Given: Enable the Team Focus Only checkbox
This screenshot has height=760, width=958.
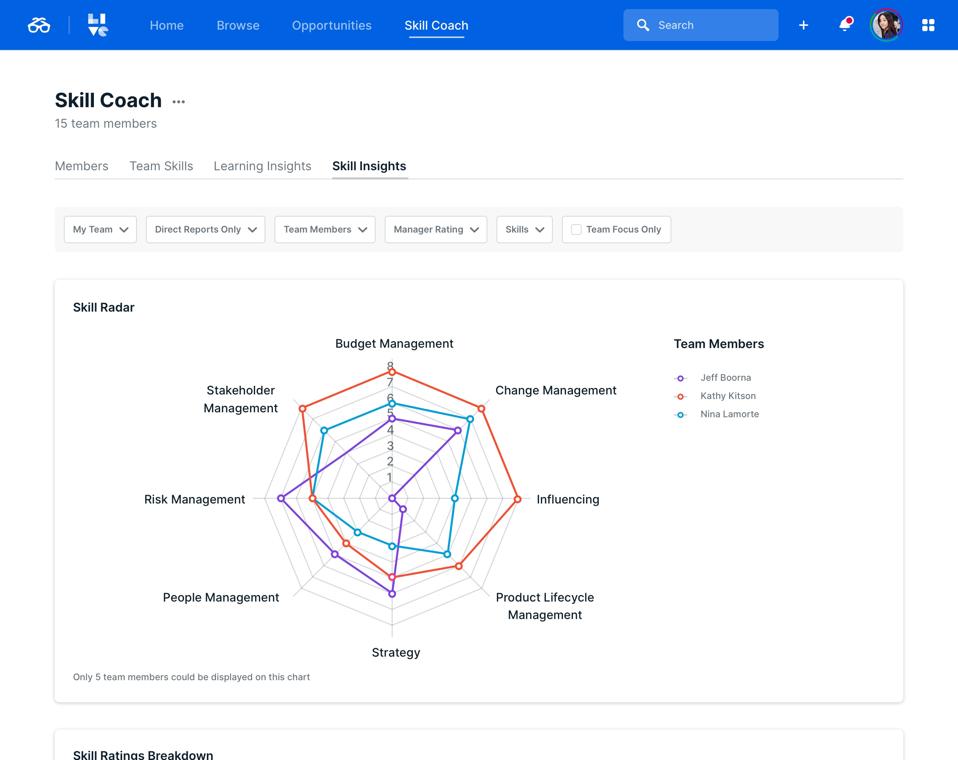Looking at the screenshot, I should (576, 230).
